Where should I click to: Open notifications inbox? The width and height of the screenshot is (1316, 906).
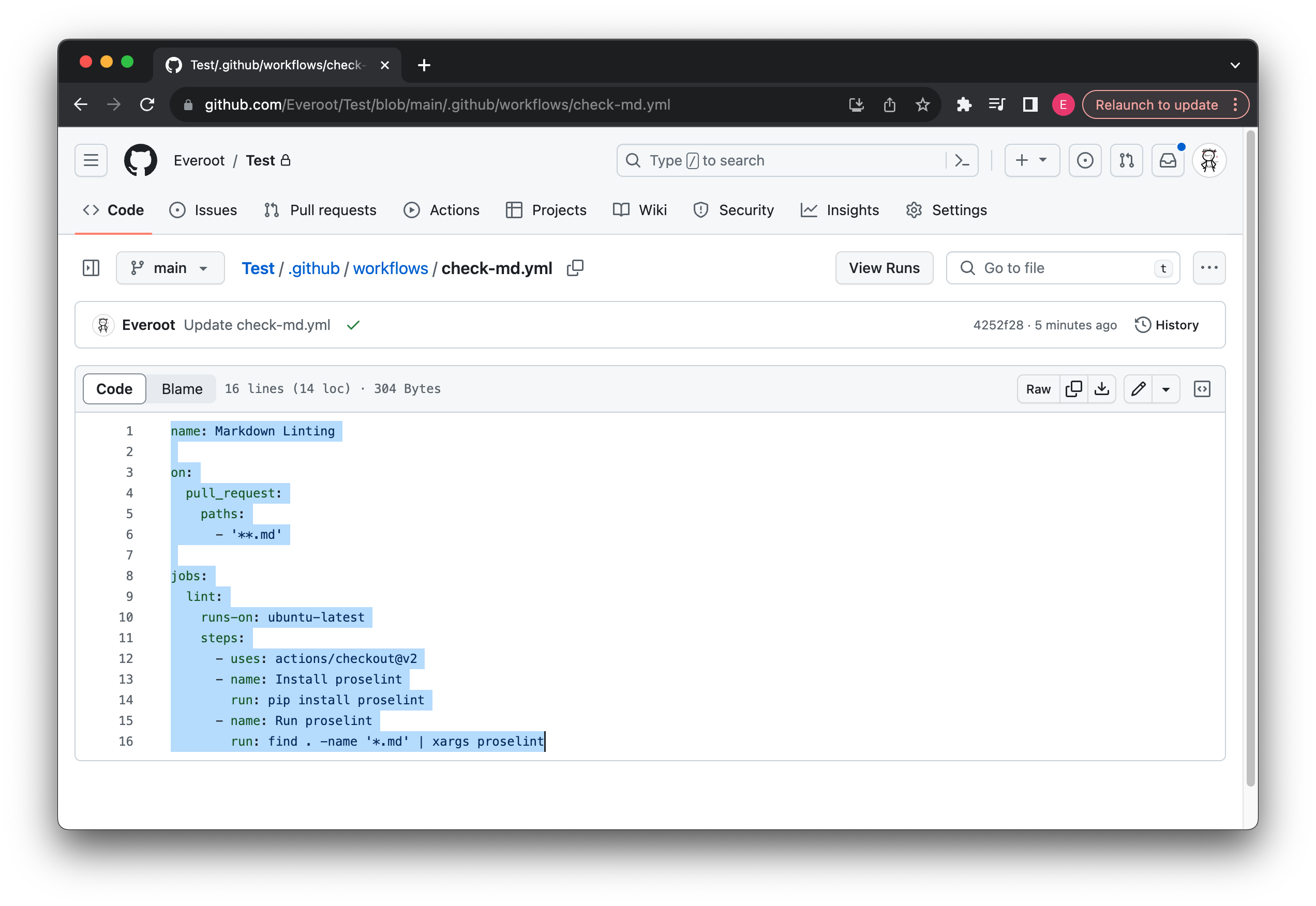click(1167, 161)
